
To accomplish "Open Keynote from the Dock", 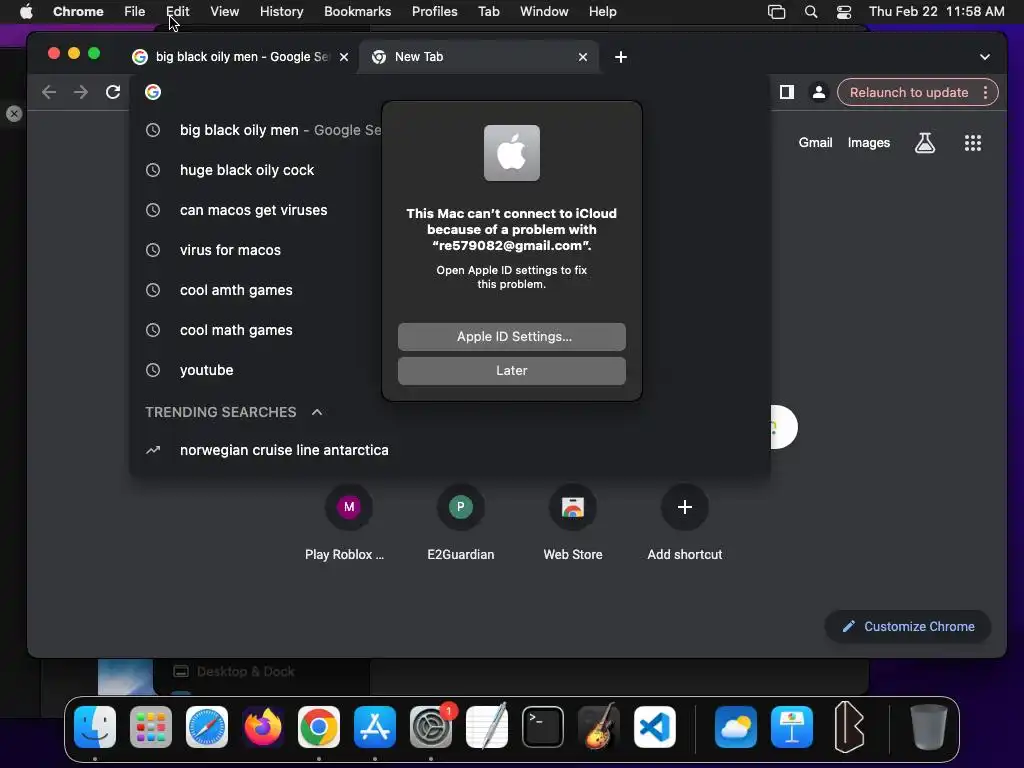I will coord(792,727).
